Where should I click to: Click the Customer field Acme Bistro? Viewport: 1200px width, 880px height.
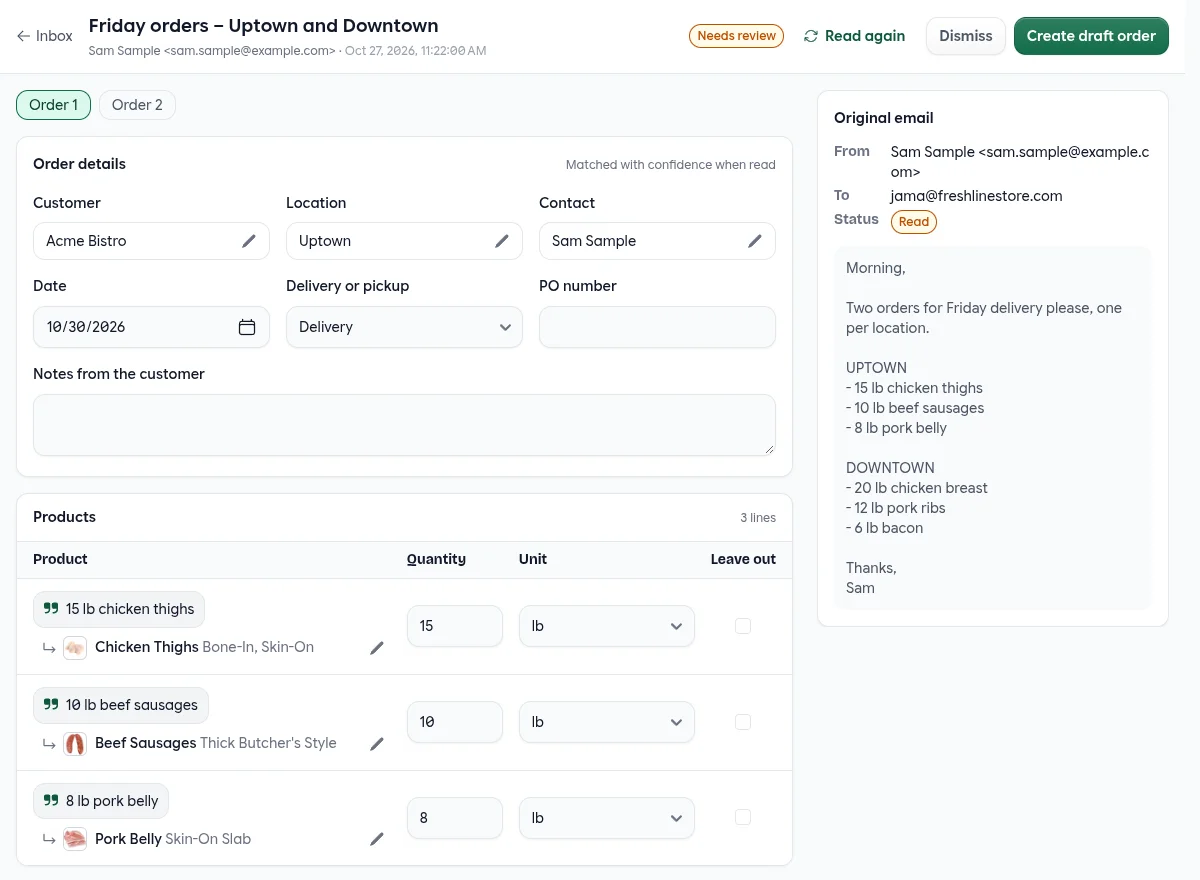[x=151, y=241]
